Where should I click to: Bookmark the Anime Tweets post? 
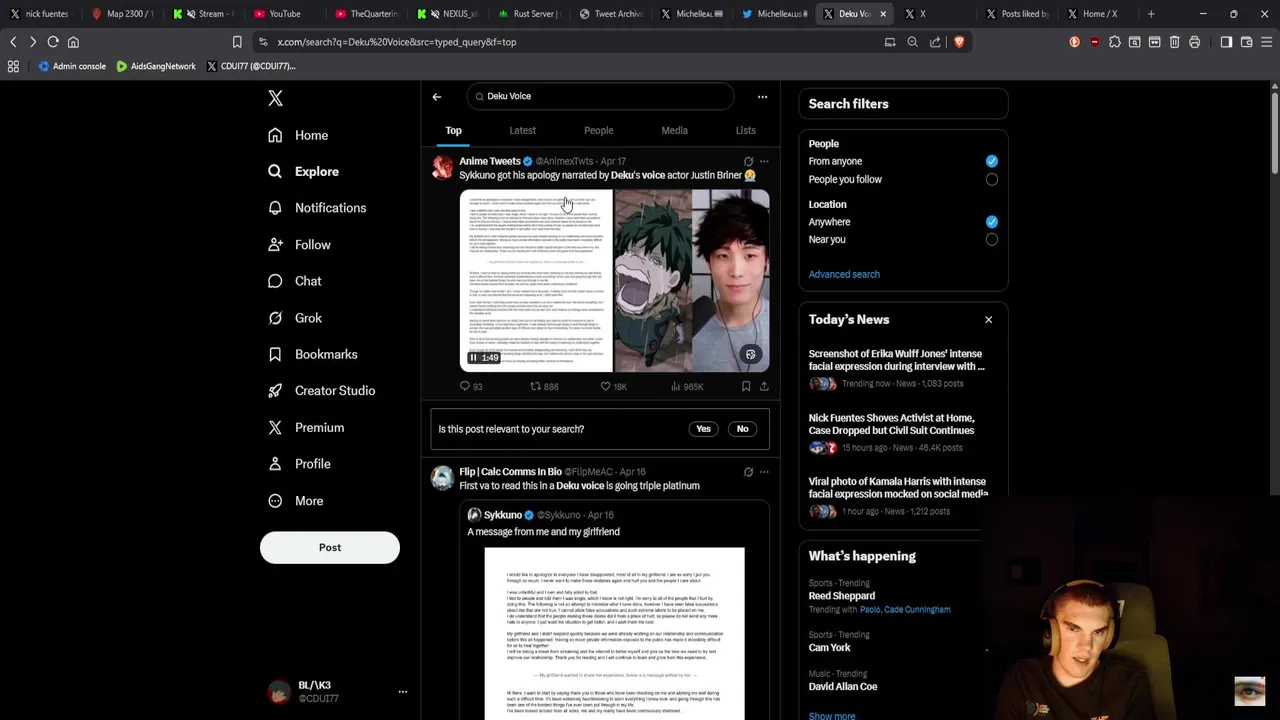(x=746, y=386)
